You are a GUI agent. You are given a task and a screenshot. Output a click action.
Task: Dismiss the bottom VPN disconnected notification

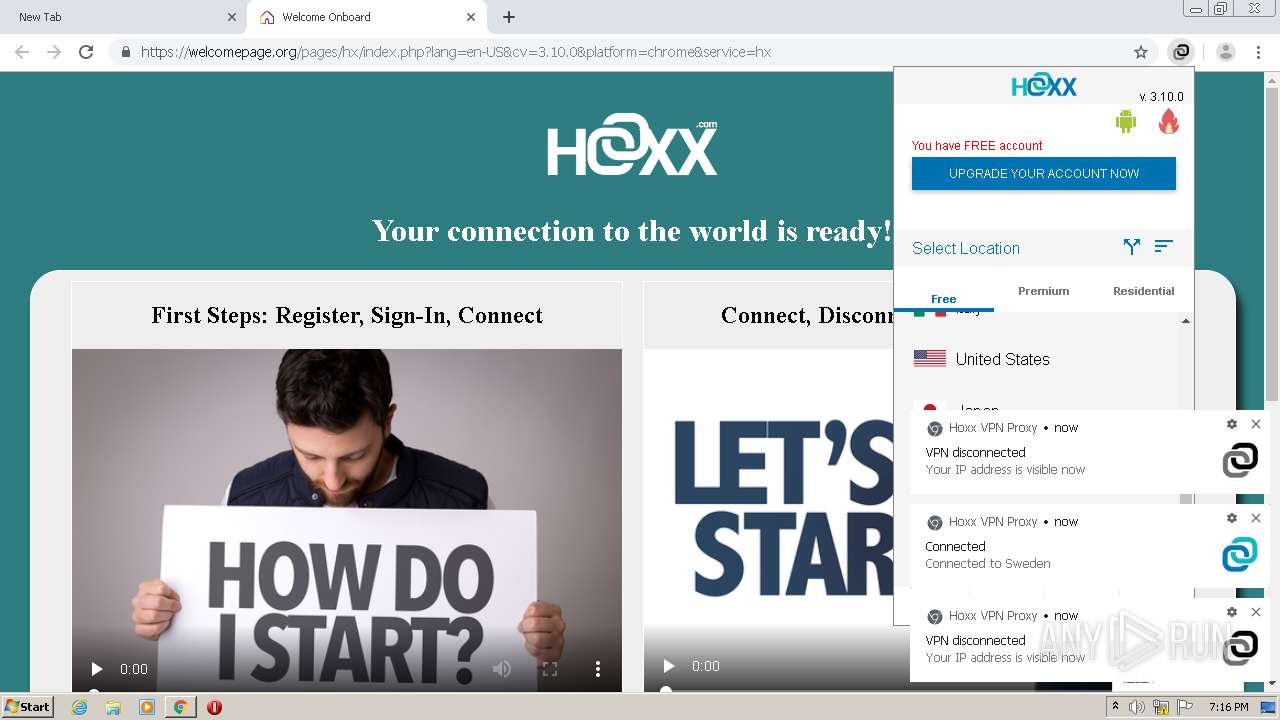[1256, 612]
